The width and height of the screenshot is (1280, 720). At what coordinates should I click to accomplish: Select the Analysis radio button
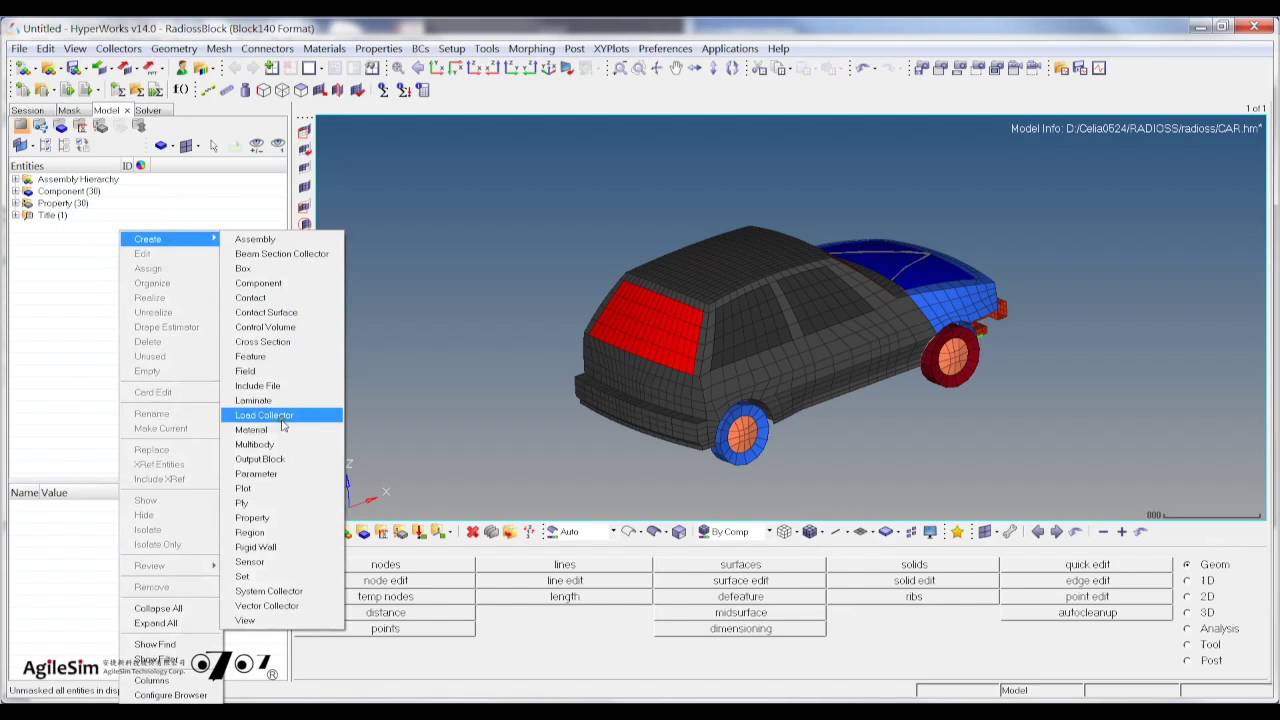click(1187, 629)
